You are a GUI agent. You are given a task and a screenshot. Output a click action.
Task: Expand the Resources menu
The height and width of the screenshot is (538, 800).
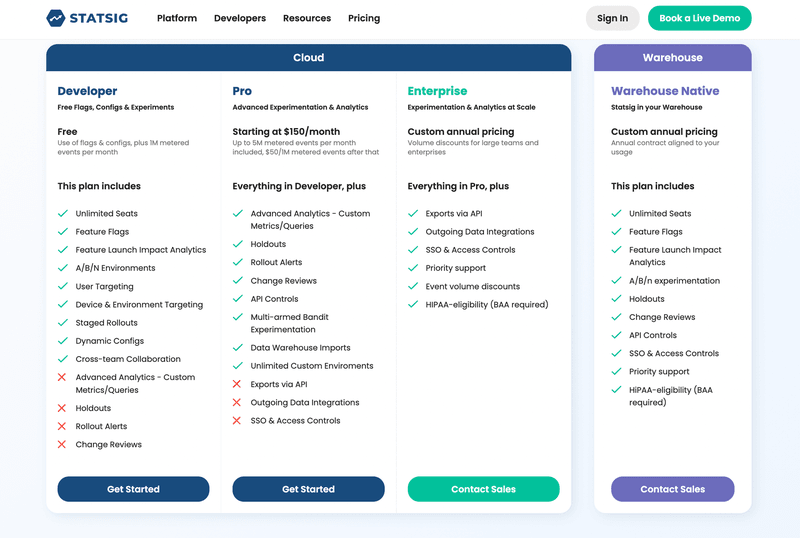[x=307, y=18]
